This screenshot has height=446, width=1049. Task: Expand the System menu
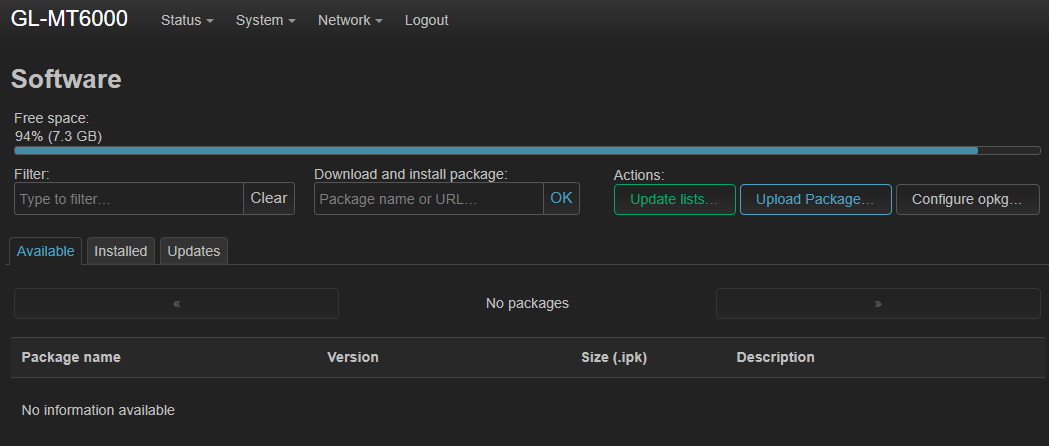point(265,20)
